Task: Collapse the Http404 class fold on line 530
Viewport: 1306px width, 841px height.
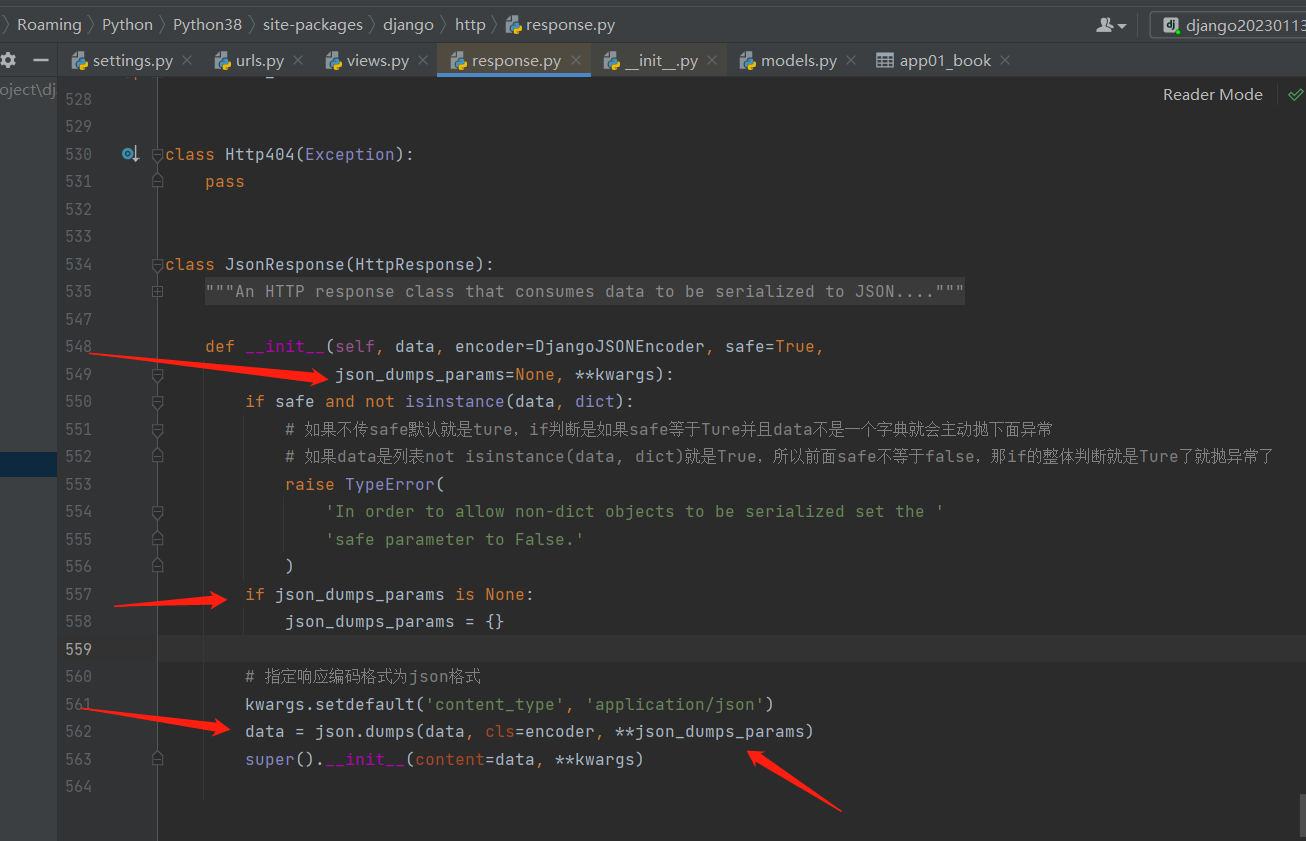Action: [x=157, y=155]
